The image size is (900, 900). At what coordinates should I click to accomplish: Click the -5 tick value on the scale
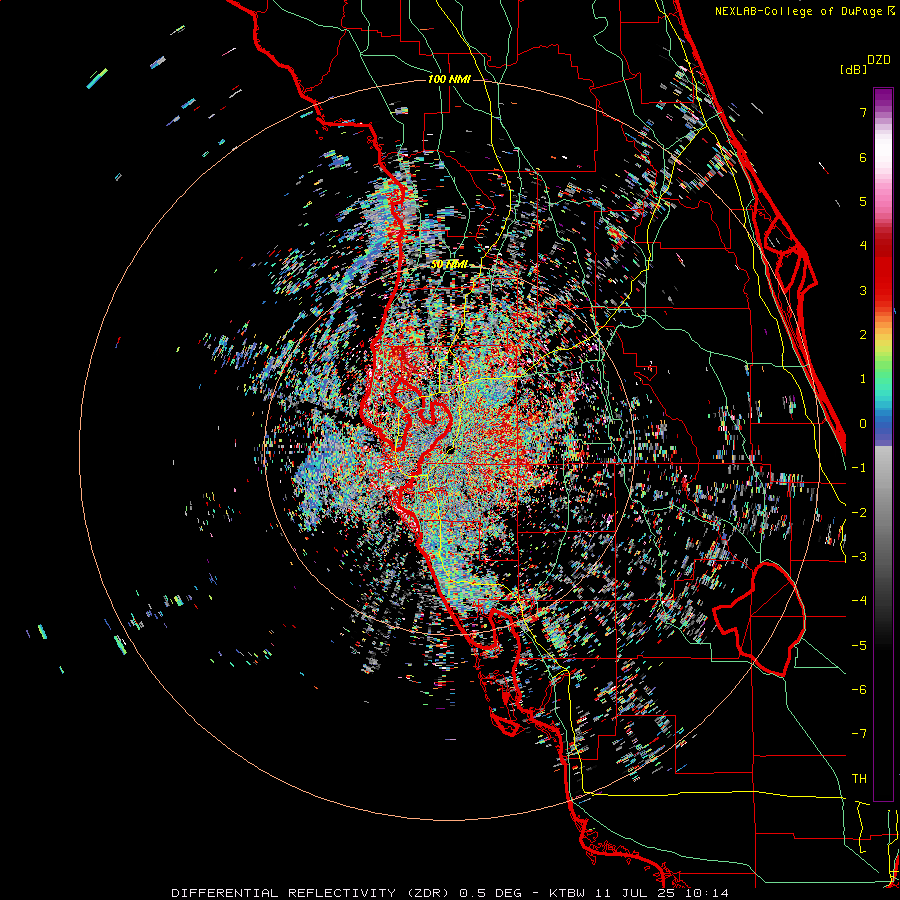859,646
